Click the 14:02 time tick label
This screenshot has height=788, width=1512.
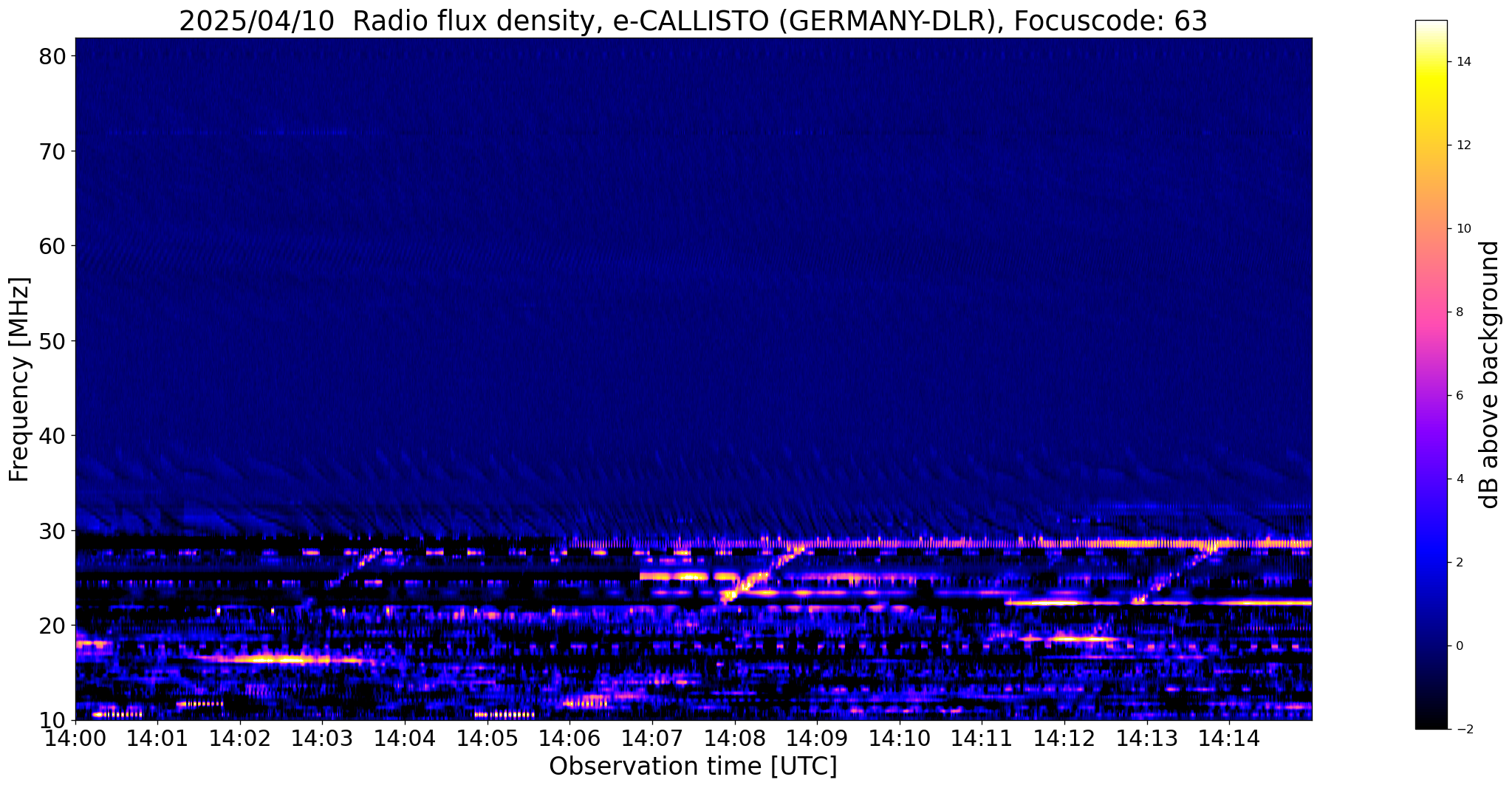click(x=240, y=739)
